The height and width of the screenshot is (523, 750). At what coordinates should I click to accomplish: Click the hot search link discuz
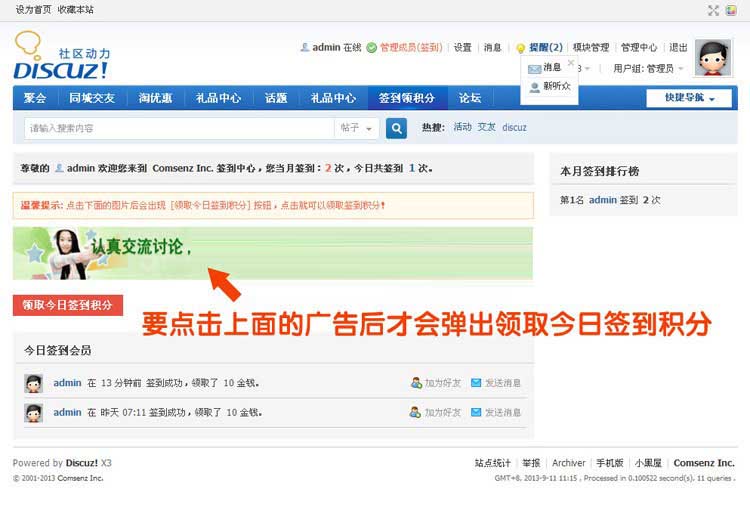click(x=514, y=128)
